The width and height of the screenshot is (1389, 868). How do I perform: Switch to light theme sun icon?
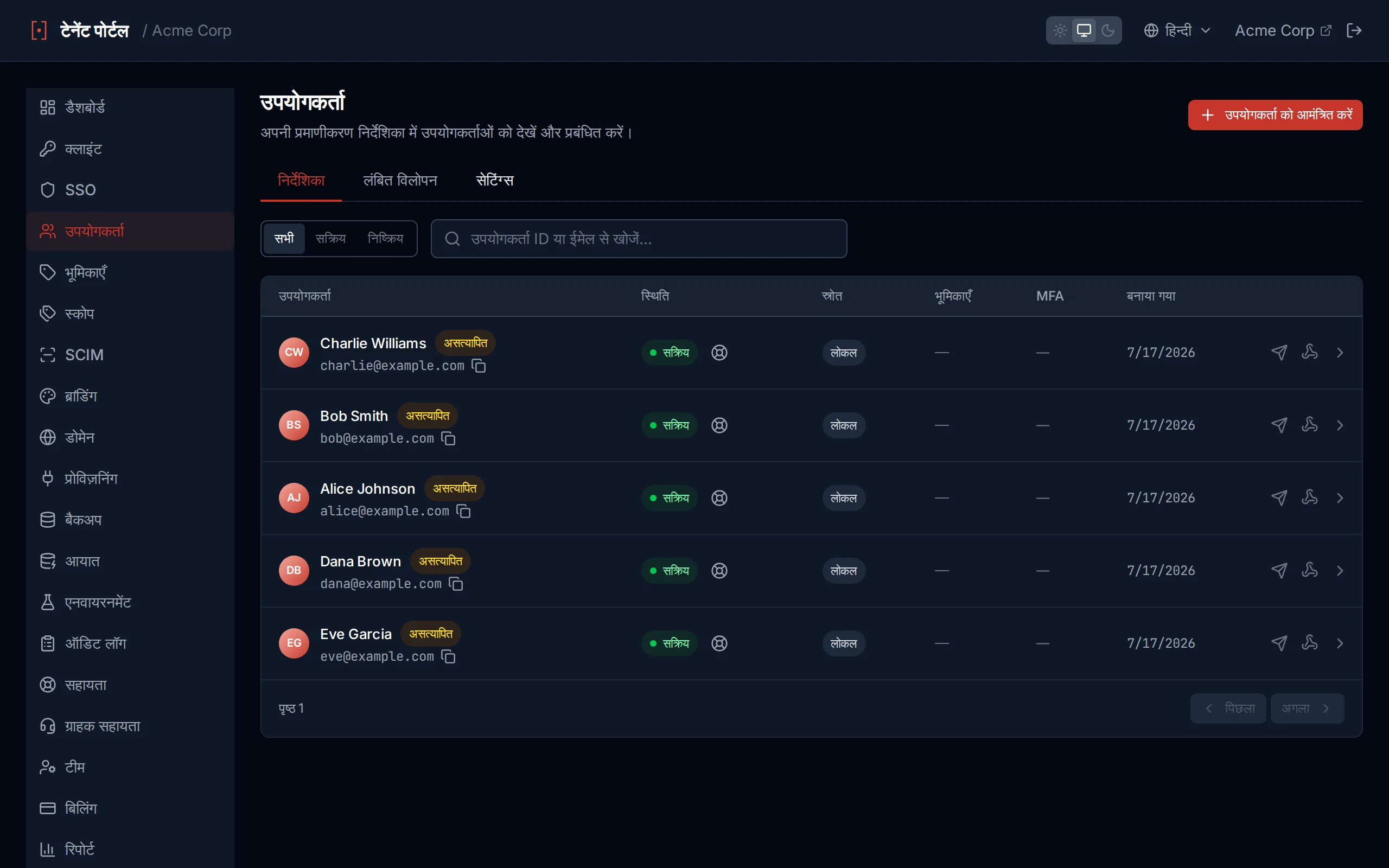pos(1060,30)
